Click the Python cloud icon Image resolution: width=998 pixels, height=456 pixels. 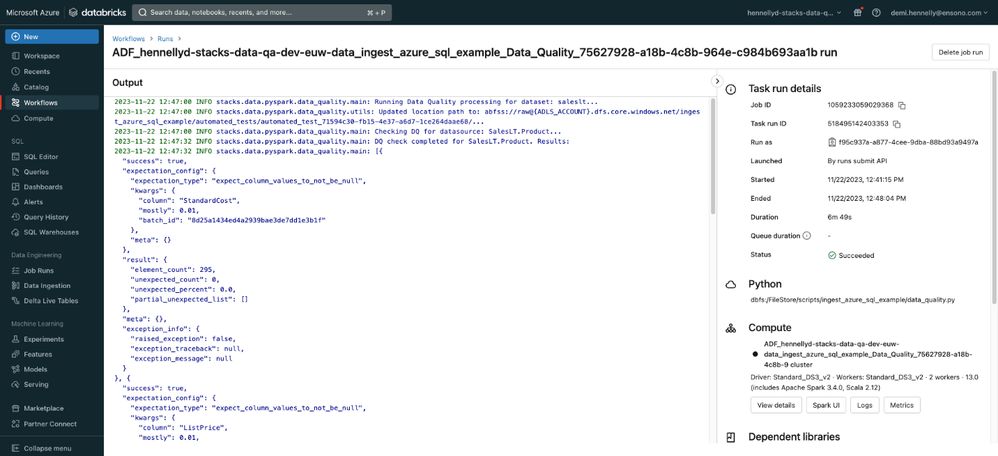coord(731,284)
